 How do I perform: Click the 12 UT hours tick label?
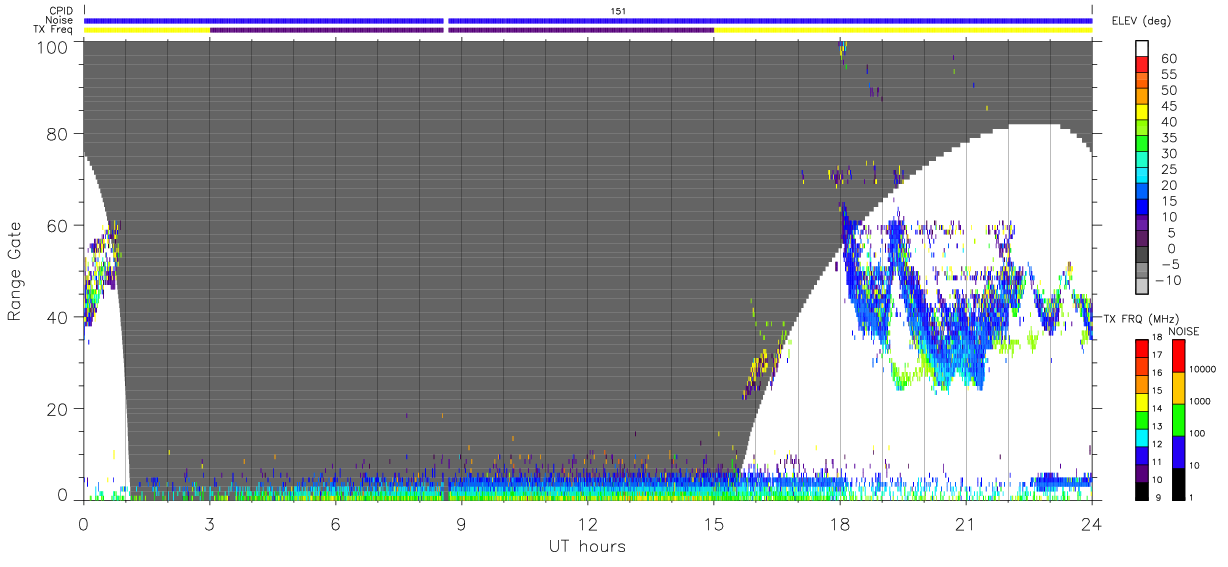[x=588, y=525]
